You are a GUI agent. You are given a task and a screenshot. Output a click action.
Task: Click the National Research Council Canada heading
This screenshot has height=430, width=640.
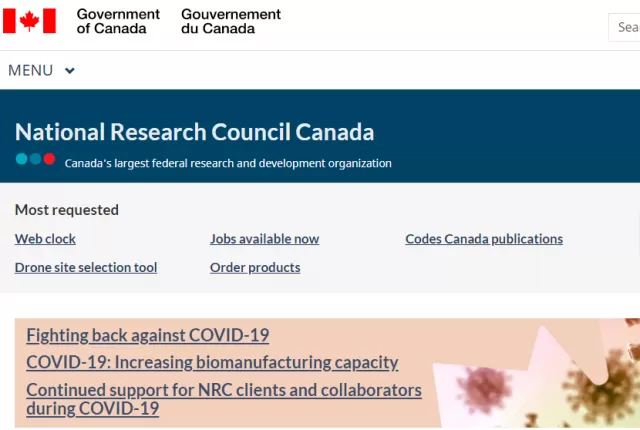coord(194,132)
